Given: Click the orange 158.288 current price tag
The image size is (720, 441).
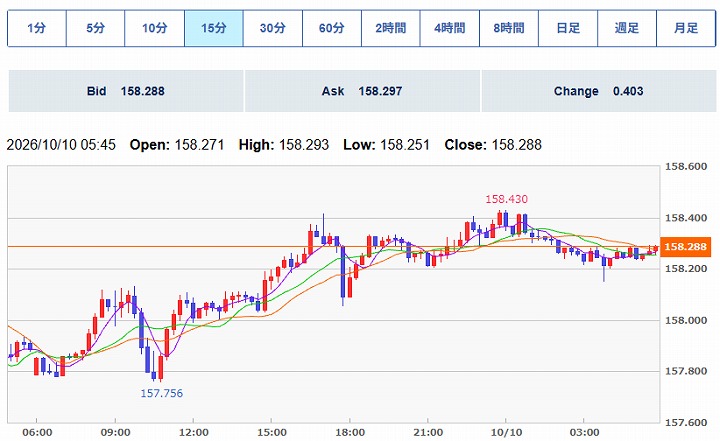Looking at the screenshot, I should [x=686, y=247].
